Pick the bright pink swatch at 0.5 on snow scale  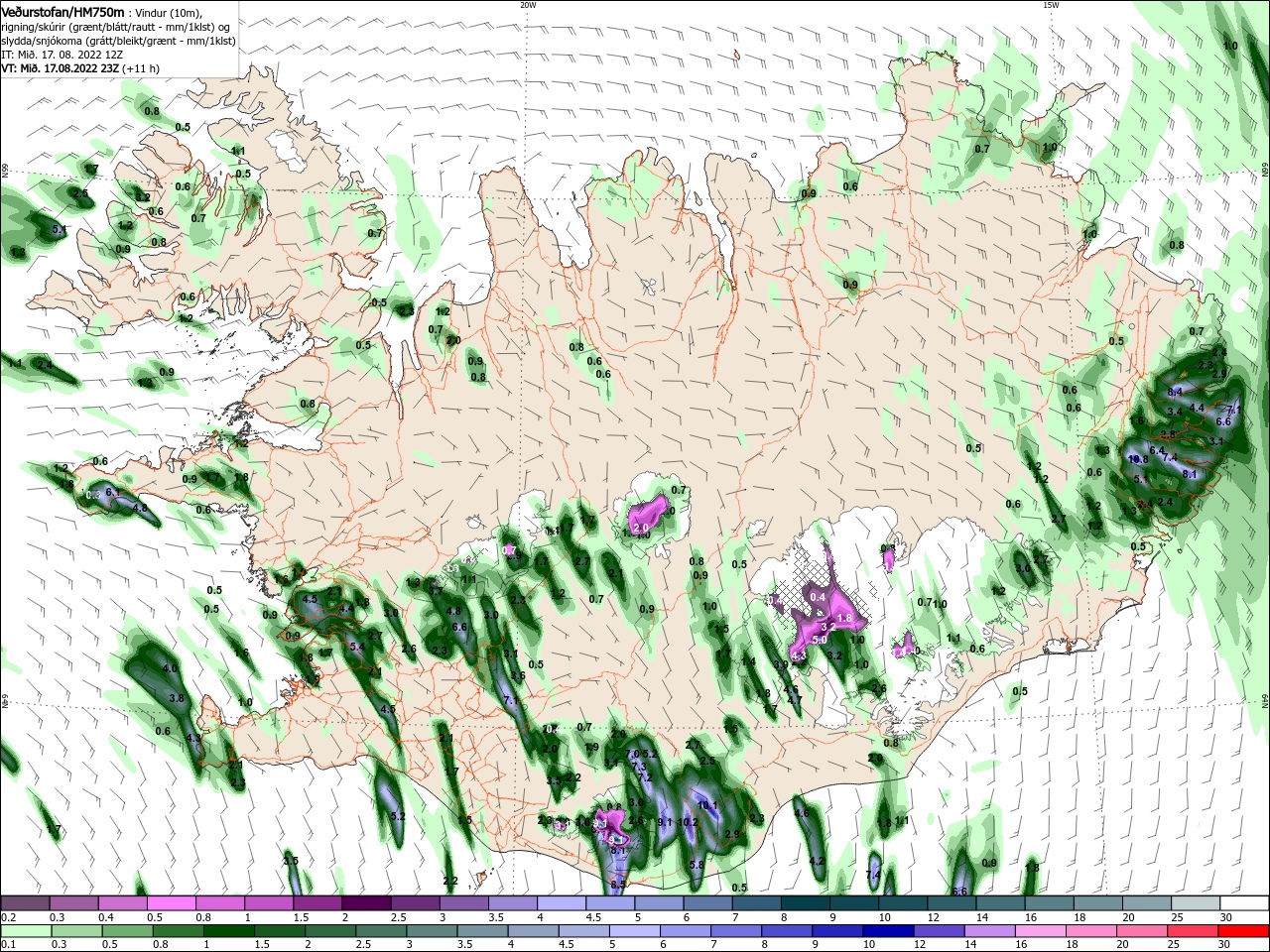[x=171, y=903]
